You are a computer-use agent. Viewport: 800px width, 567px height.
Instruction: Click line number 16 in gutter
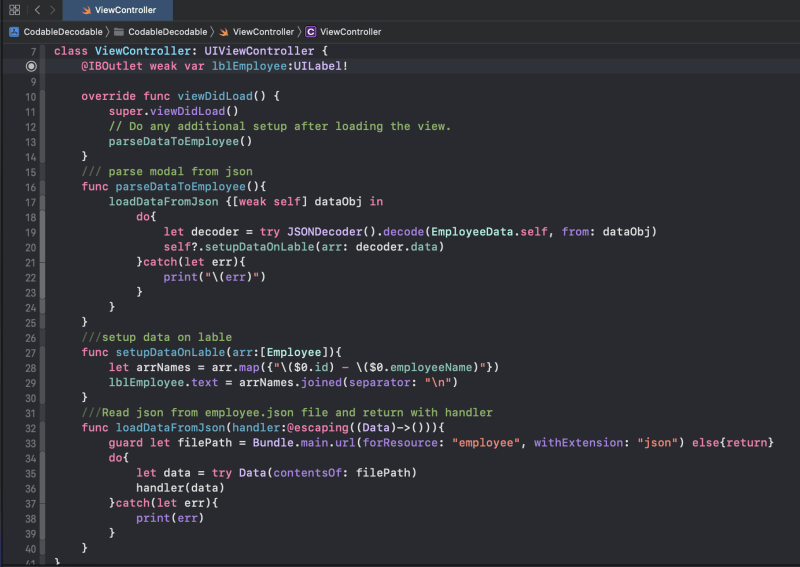tap(31, 187)
